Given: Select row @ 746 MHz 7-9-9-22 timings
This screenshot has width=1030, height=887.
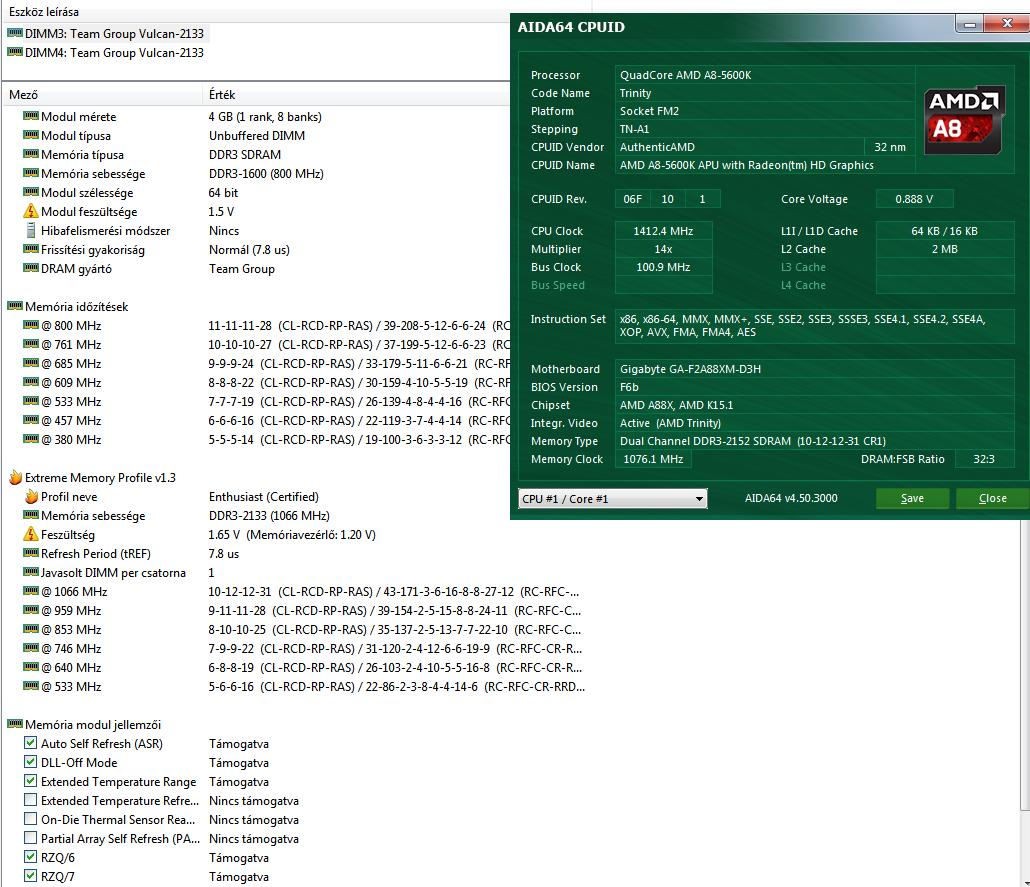Looking at the screenshot, I should (302, 648).
